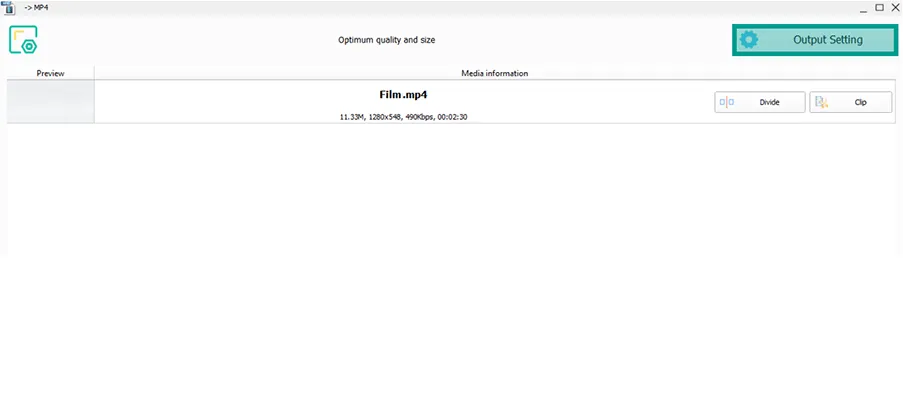Maximize the MP4 window

pos(879,7)
